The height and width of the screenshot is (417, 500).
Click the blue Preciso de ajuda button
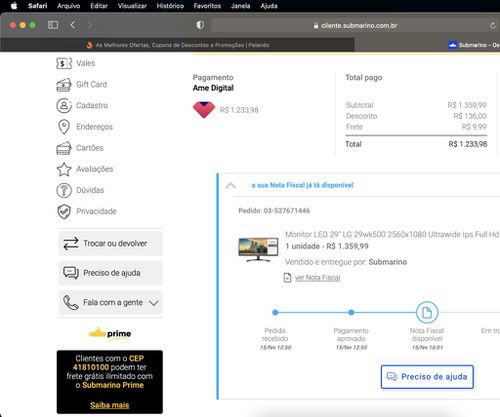[x=427, y=377]
